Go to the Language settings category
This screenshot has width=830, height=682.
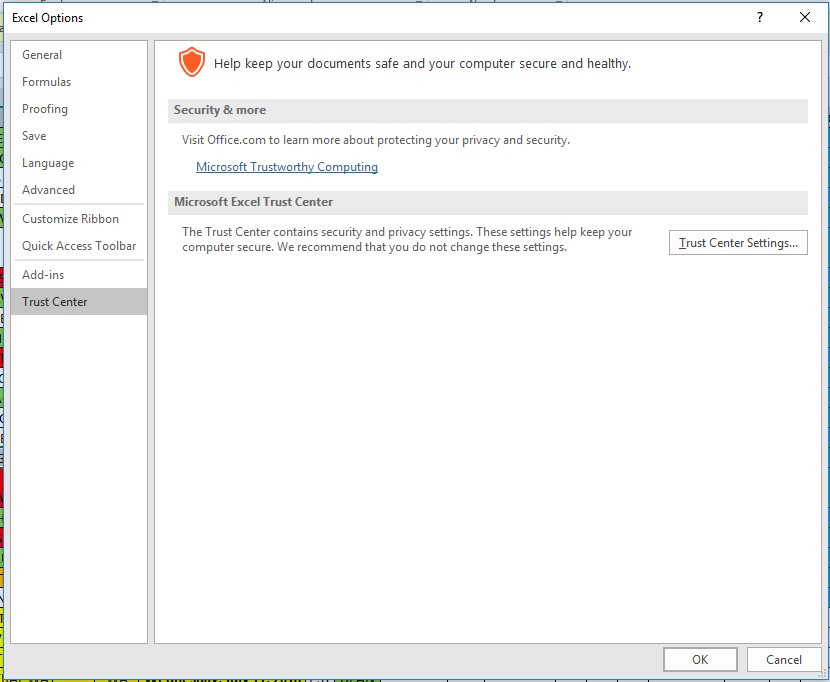48,163
